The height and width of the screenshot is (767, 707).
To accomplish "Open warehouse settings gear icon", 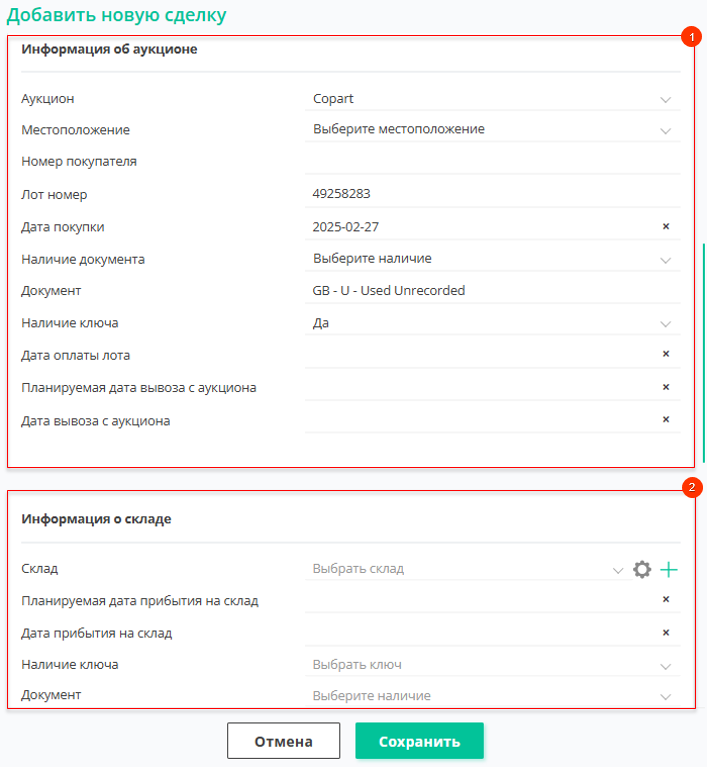I will coord(642,569).
